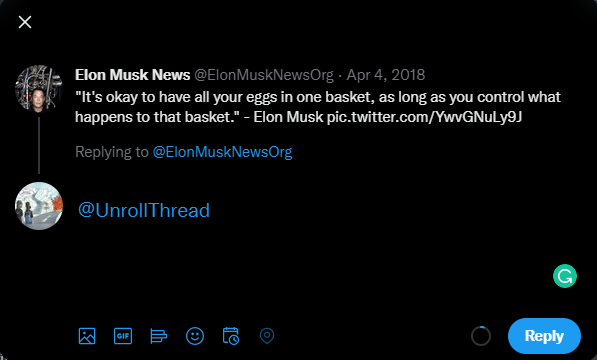Close the reply dialog with X

(25, 22)
